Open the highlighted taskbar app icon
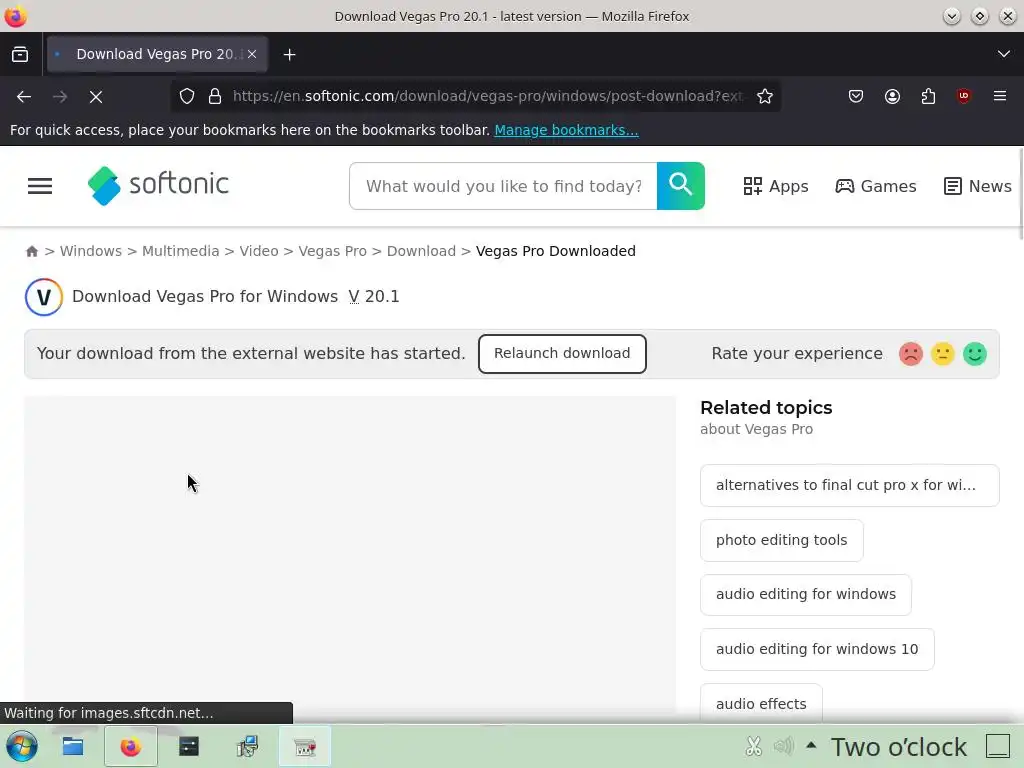The height and width of the screenshot is (768, 1024). point(305,746)
